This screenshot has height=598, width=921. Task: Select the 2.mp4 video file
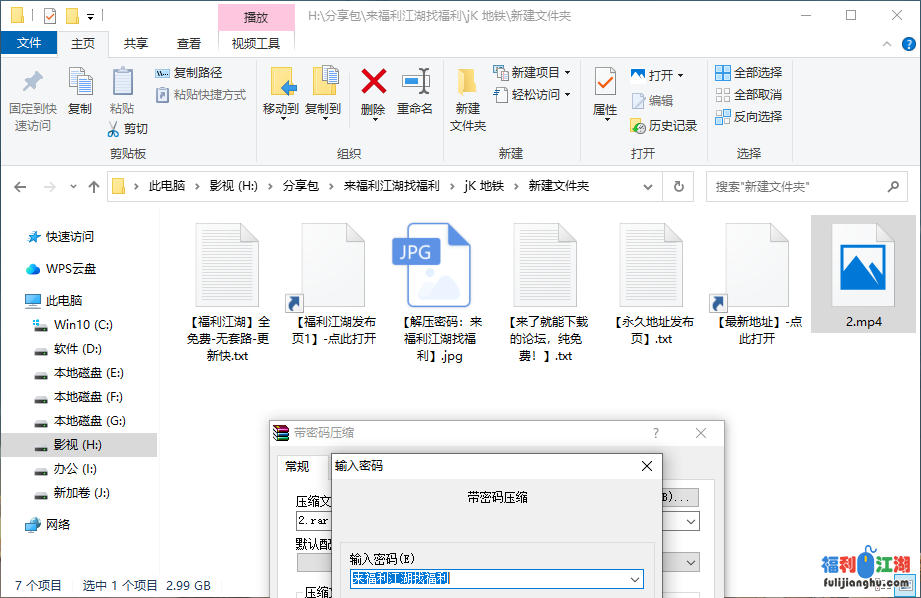click(863, 274)
